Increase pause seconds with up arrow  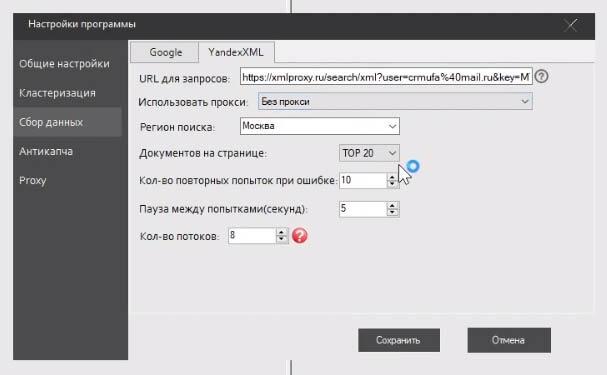click(x=393, y=205)
